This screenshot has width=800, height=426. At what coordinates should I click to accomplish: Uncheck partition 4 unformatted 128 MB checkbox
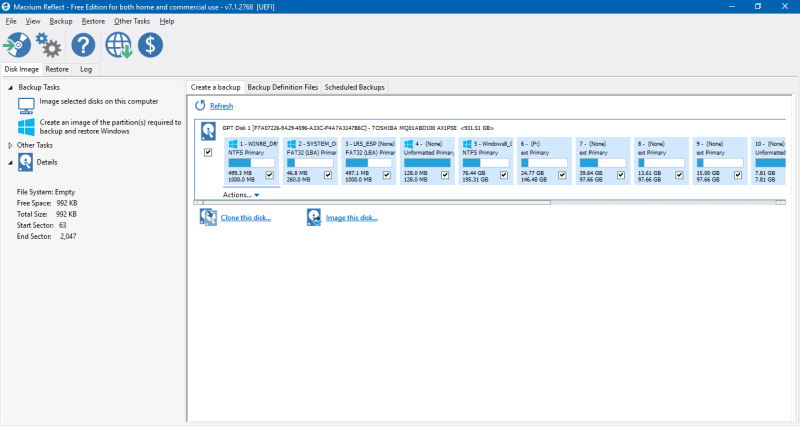tap(445, 175)
